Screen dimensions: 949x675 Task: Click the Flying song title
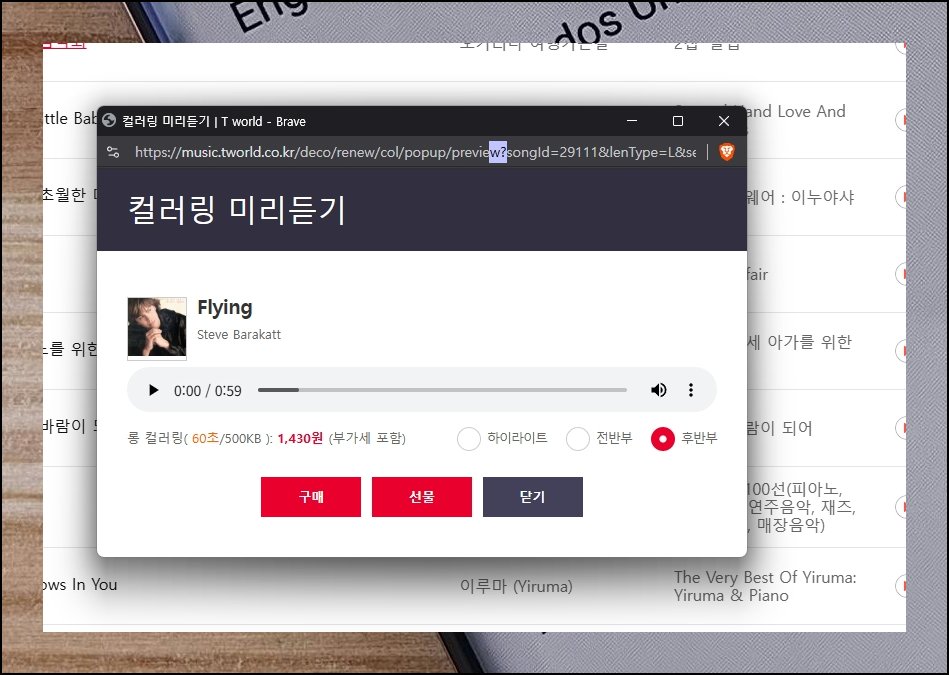225,308
